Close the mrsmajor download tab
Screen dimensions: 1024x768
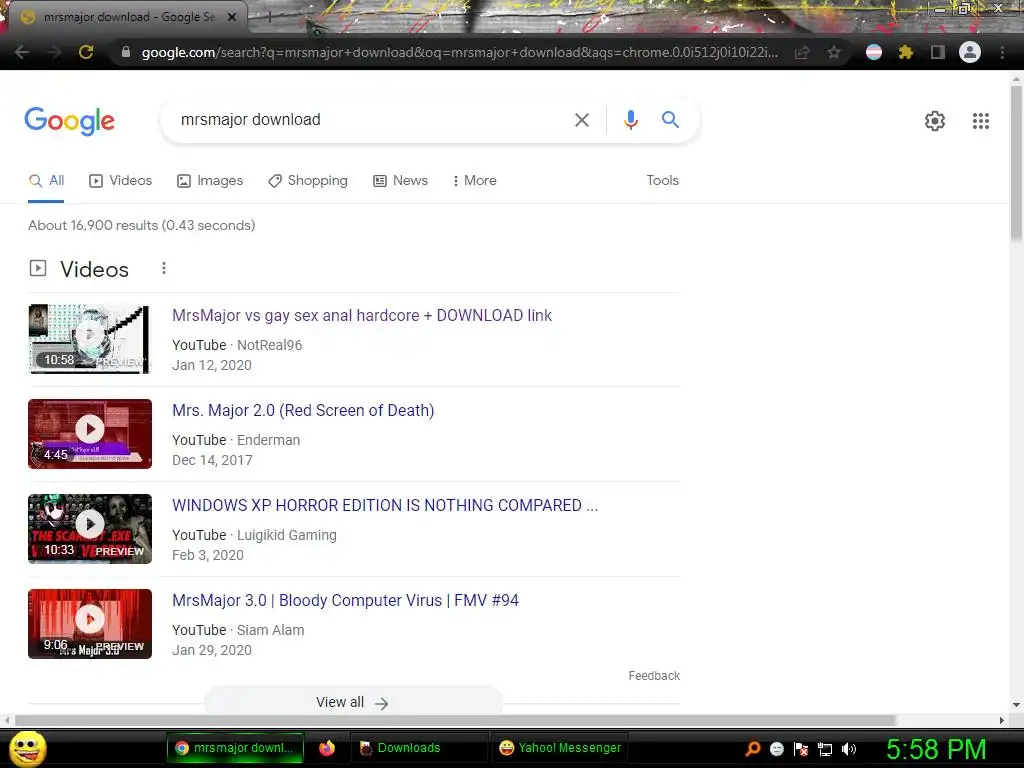pyautogui.click(x=232, y=17)
